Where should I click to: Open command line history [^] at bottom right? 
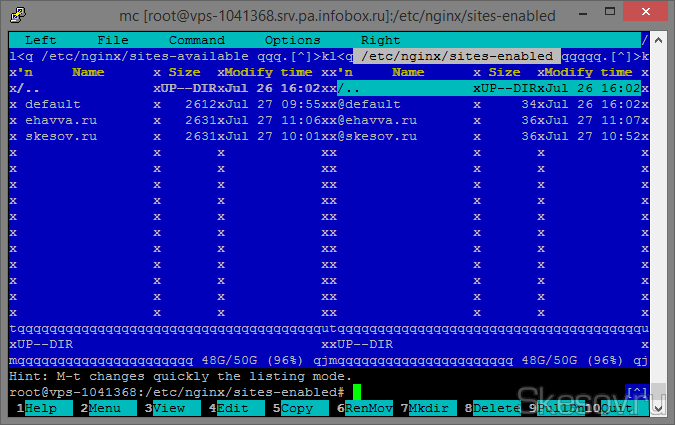tap(636, 392)
